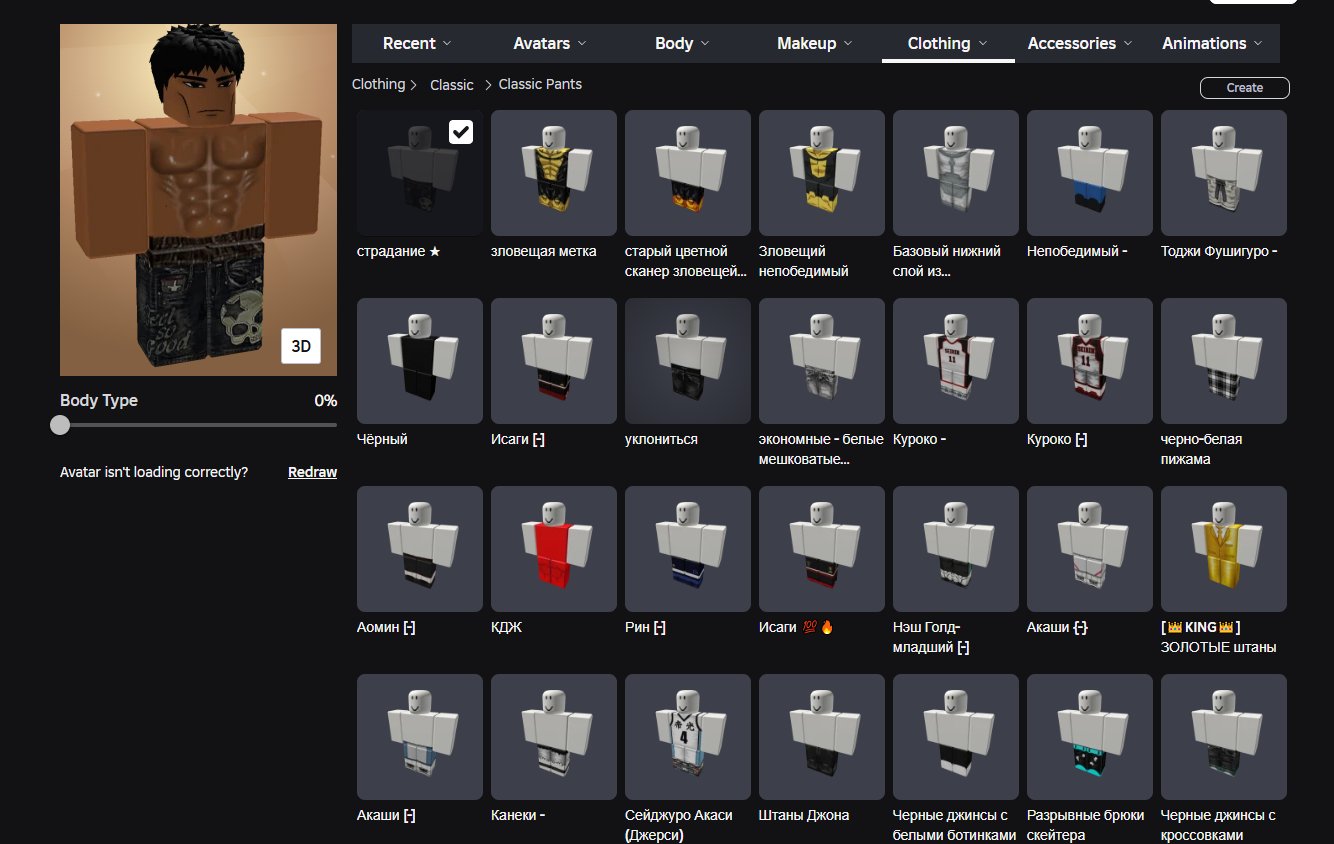Screen dimensions: 1334x844
Task: Select the 'Аомин [-]' pants thumbnail
Action: (x=420, y=549)
